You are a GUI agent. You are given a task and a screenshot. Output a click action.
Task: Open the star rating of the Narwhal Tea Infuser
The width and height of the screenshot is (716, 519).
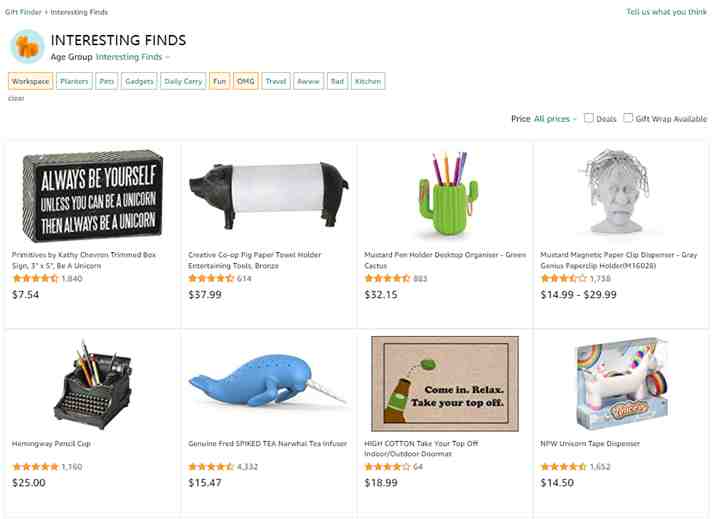click(211, 467)
